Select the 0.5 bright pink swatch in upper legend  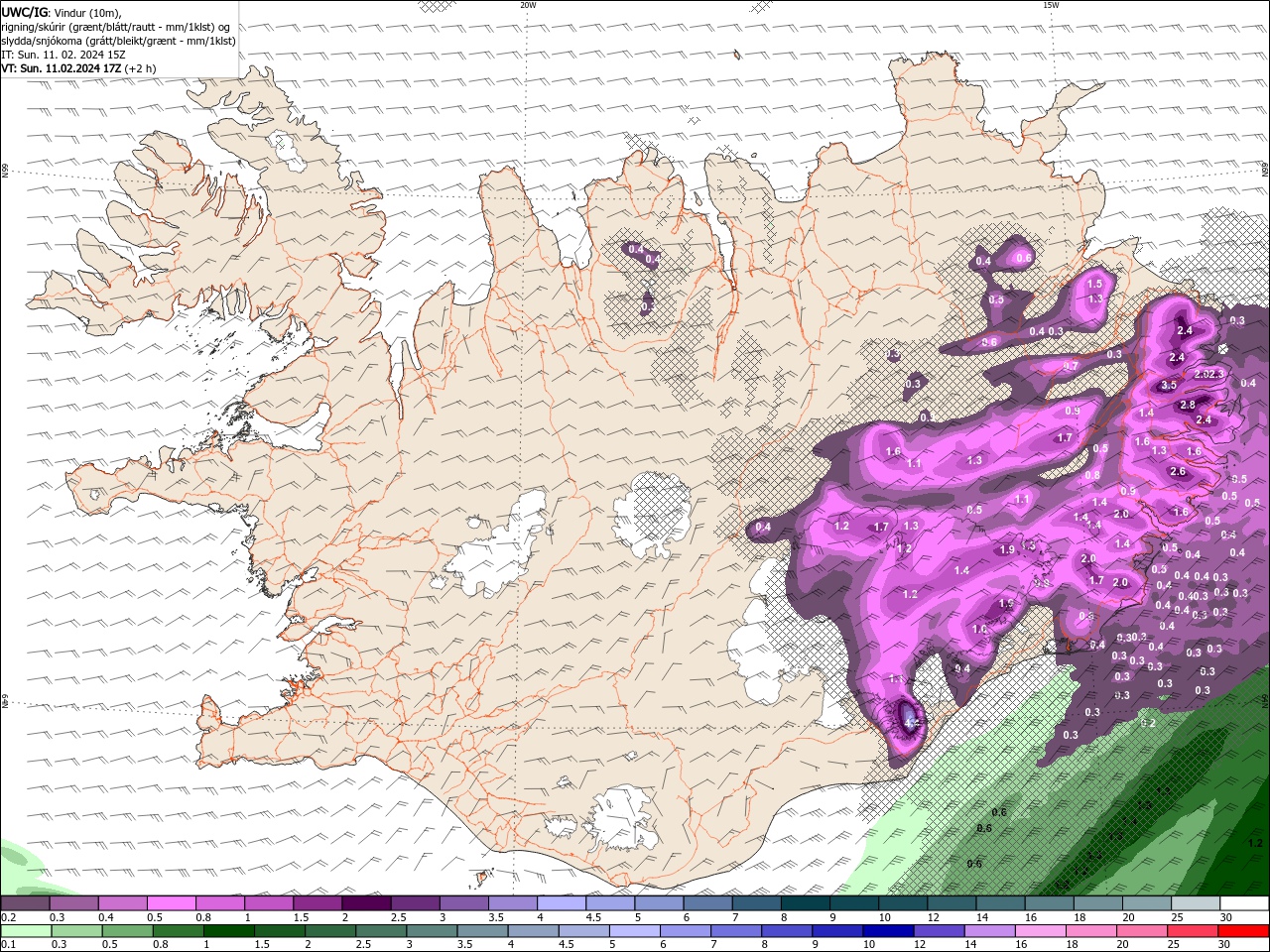171,903
